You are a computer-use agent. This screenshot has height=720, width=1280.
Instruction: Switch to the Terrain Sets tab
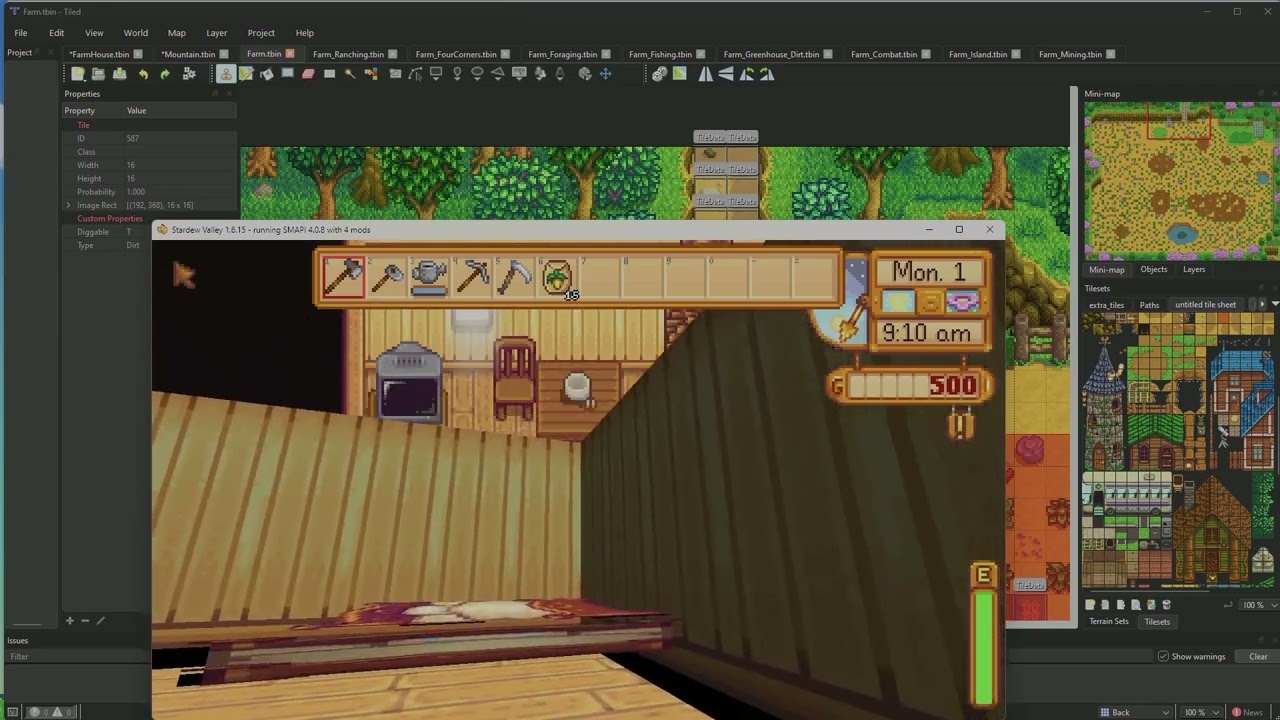pos(1108,622)
